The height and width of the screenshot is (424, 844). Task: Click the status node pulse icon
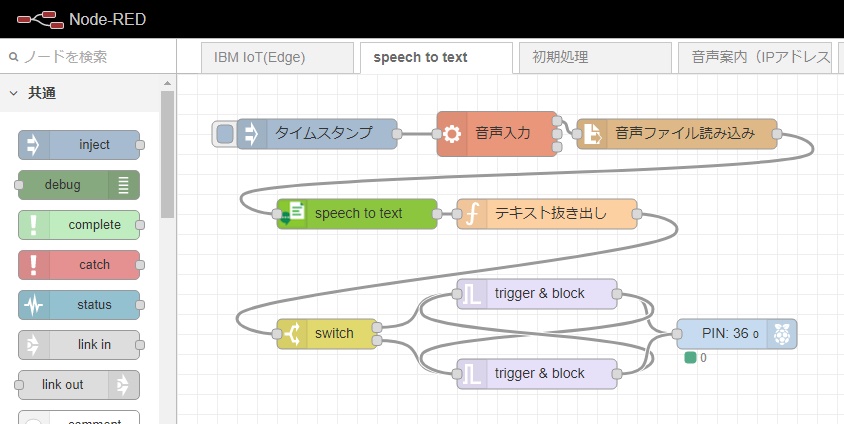[x=33, y=305]
